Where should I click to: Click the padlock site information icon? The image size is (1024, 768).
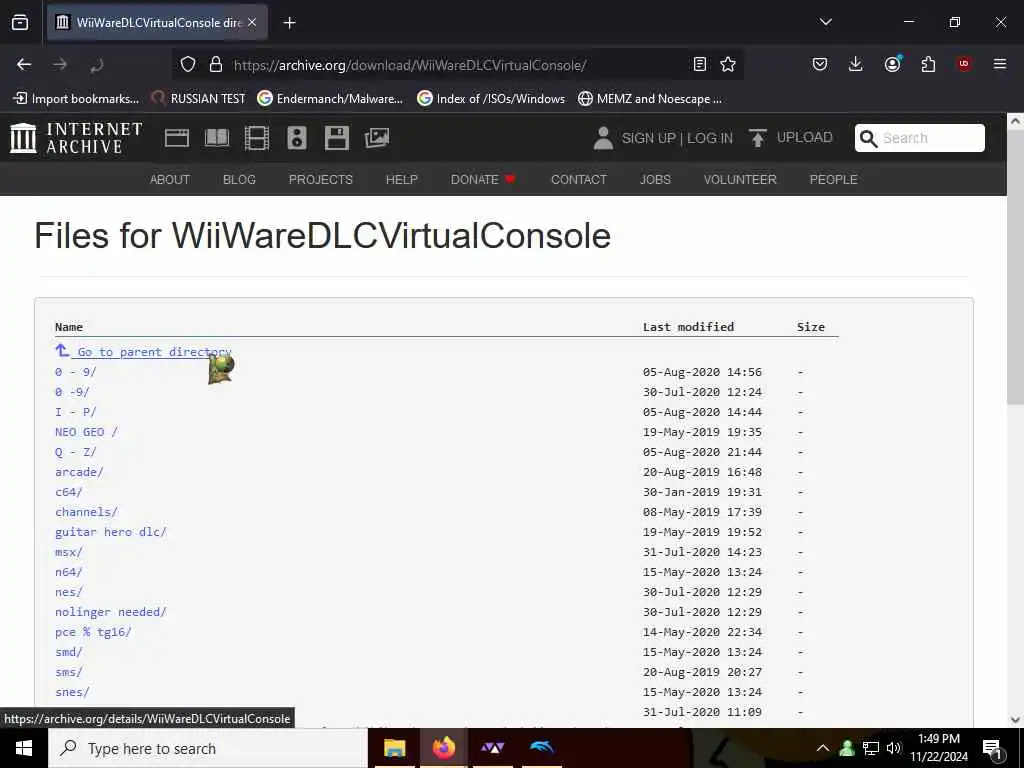pyautogui.click(x=216, y=64)
